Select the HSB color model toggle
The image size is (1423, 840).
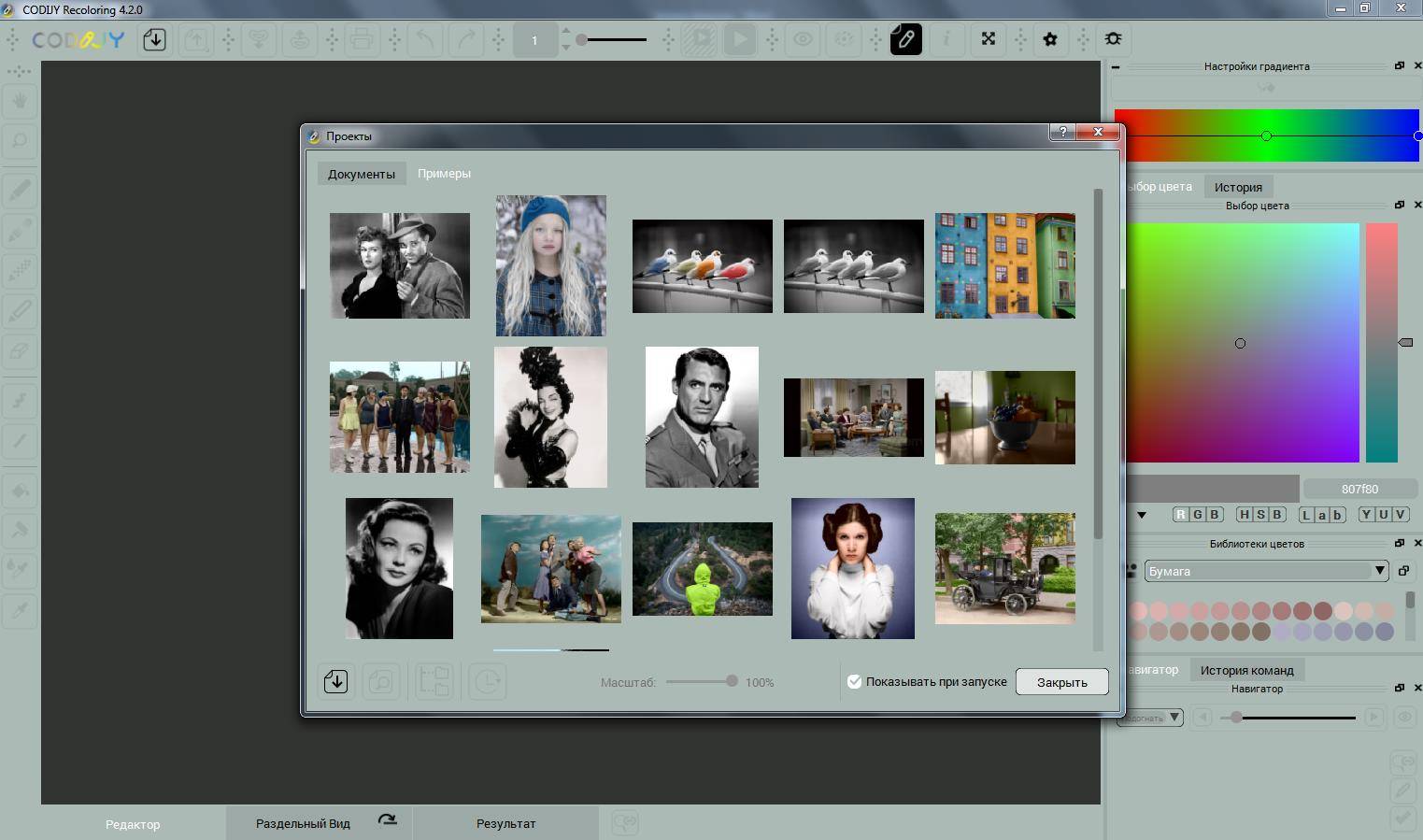(x=1260, y=514)
